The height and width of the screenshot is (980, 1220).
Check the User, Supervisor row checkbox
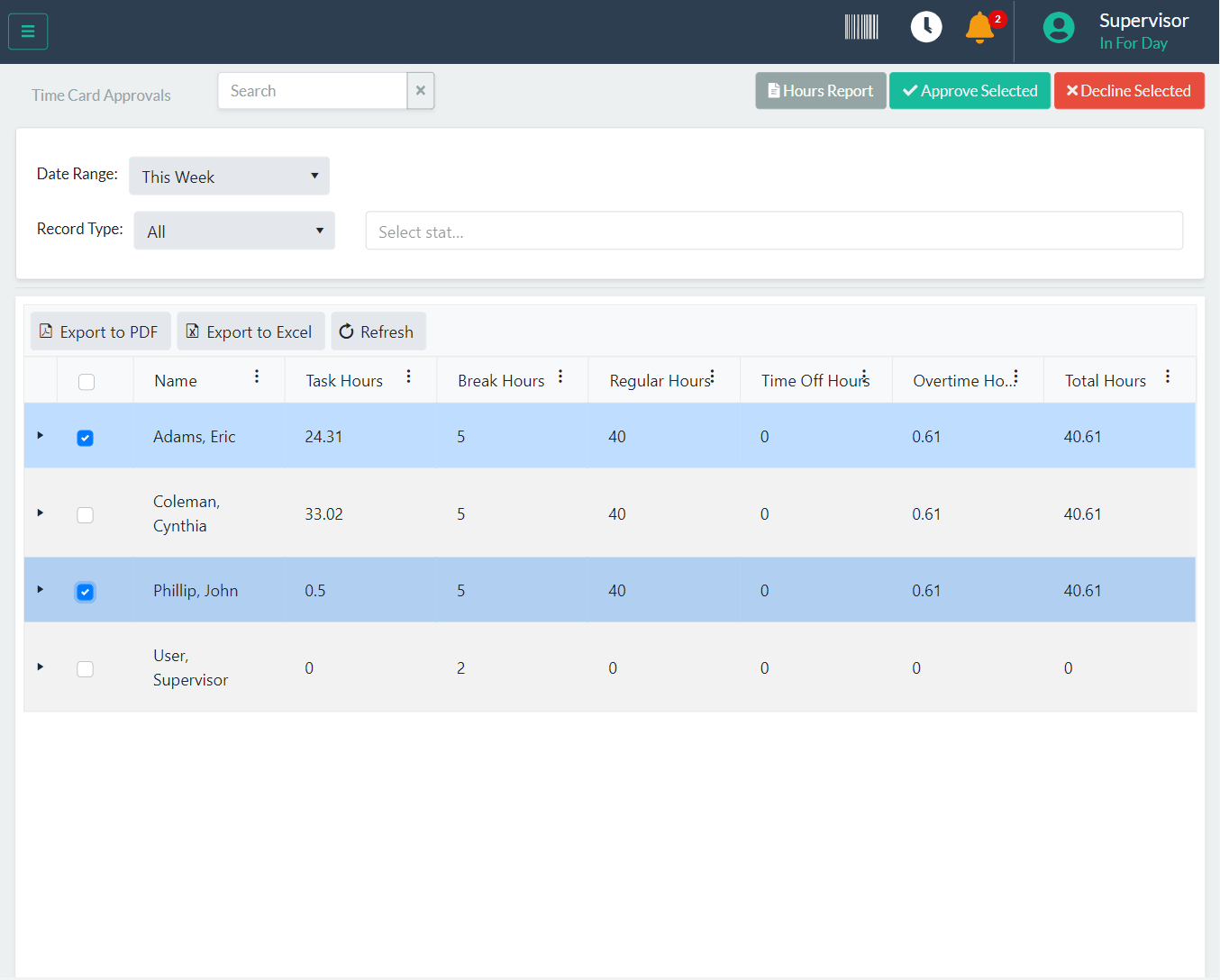click(x=85, y=669)
